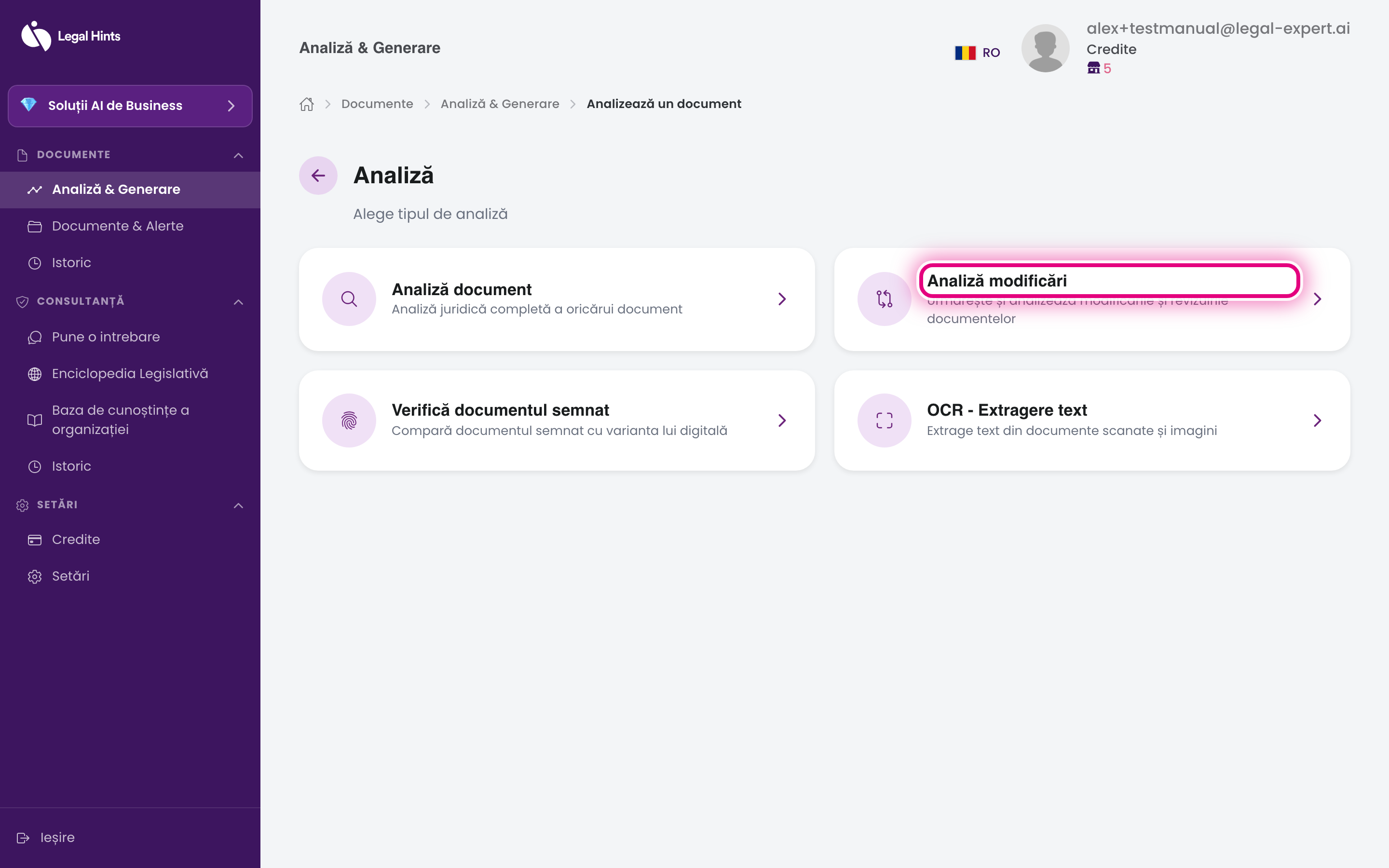Viewport: 1389px width, 868px height.
Task: Open the Analiză document card
Action: (557, 299)
